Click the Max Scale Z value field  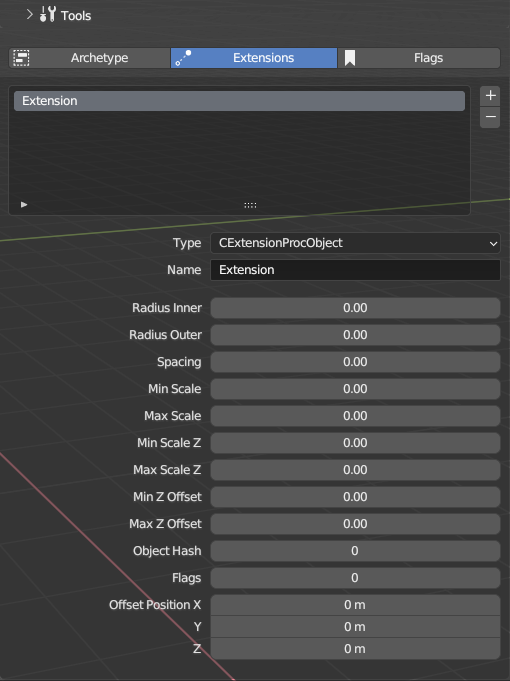pos(355,470)
